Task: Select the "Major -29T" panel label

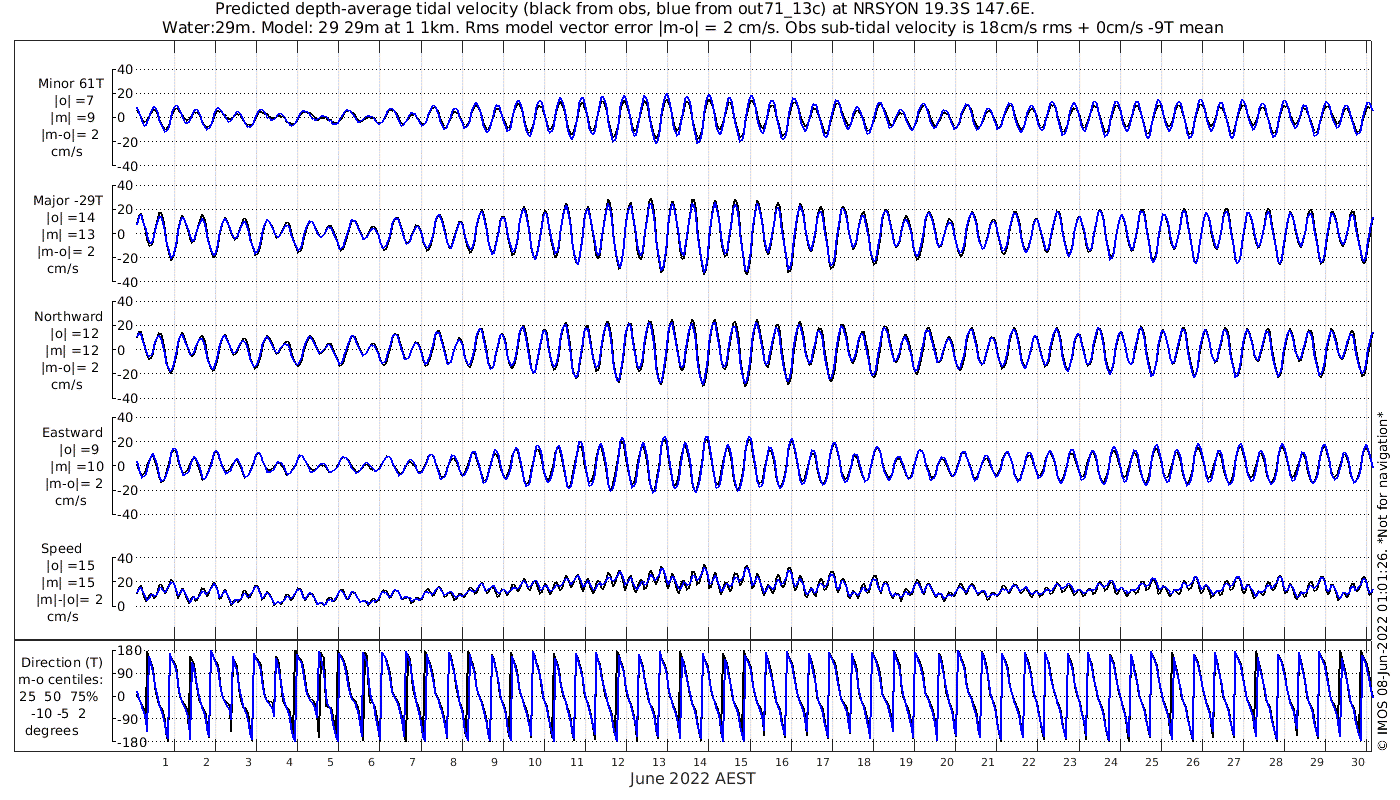Action: (x=67, y=200)
